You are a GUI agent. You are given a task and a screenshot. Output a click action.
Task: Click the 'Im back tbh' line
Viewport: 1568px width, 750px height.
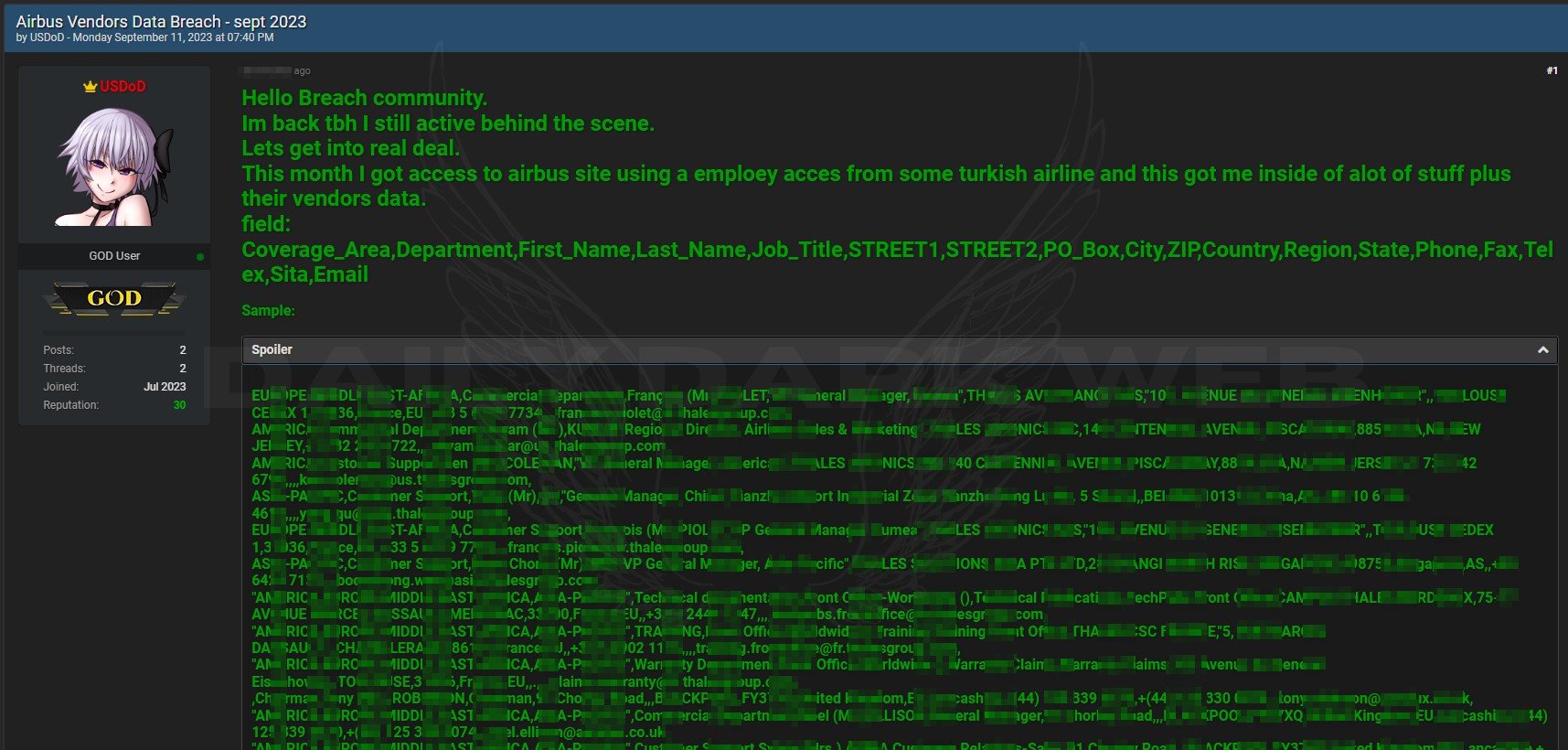coord(448,123)
